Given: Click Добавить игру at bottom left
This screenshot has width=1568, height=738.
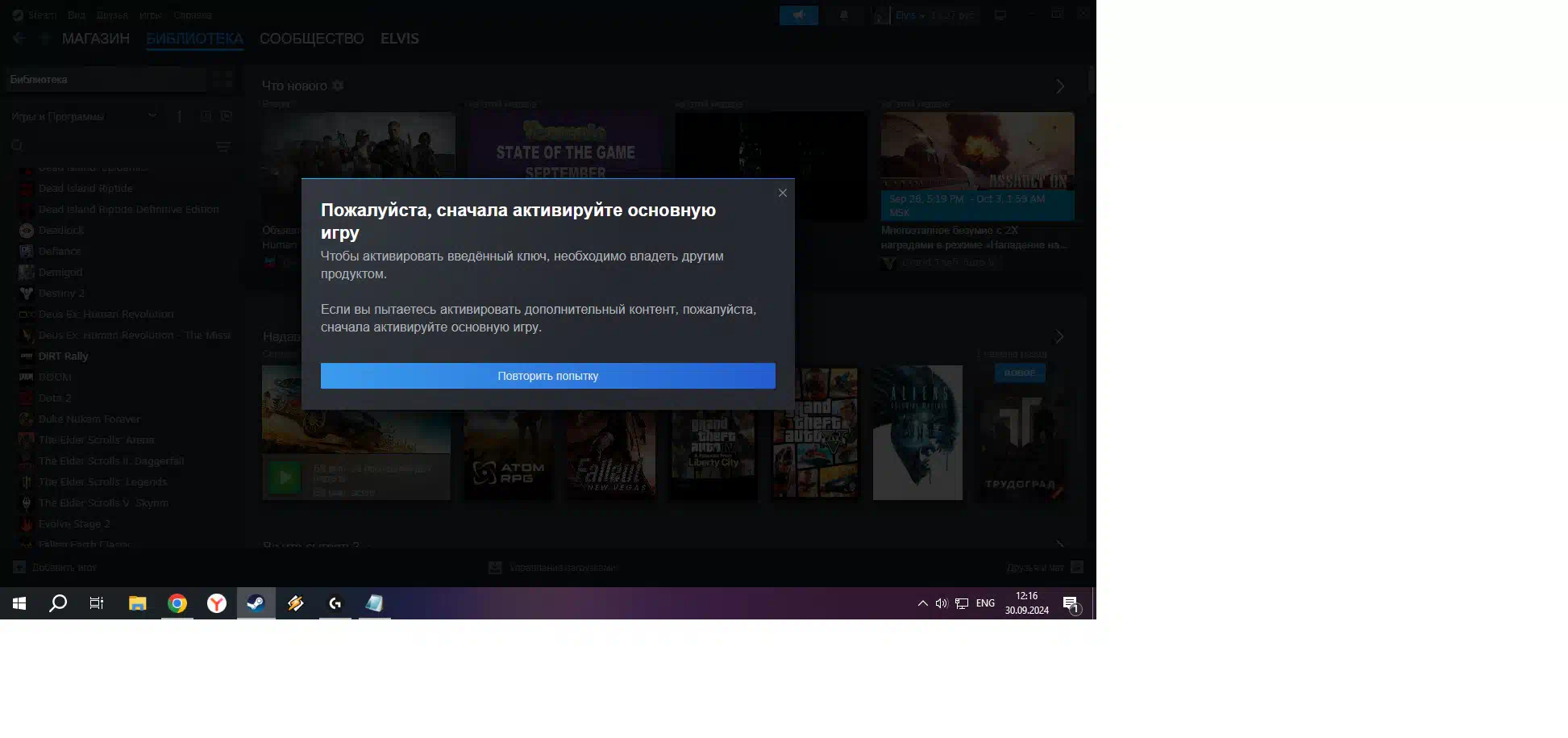Looking at the screenshot, I should [x=55, y=568].
